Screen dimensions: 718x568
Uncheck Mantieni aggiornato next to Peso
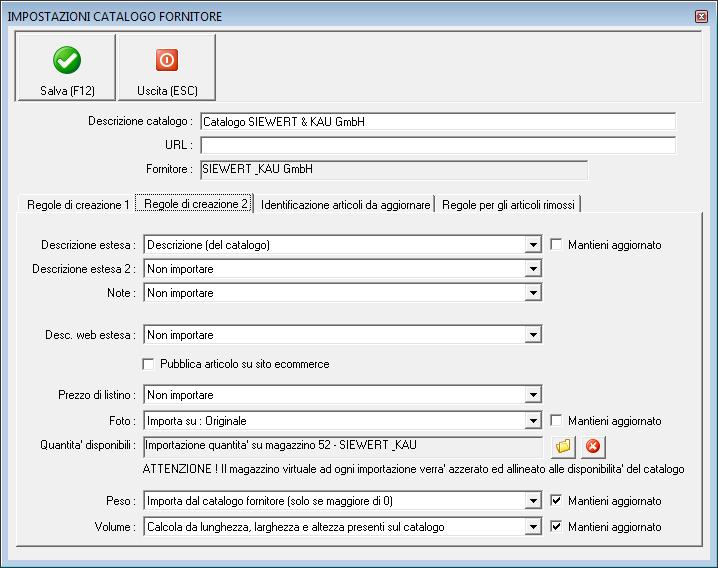point(556,501)
